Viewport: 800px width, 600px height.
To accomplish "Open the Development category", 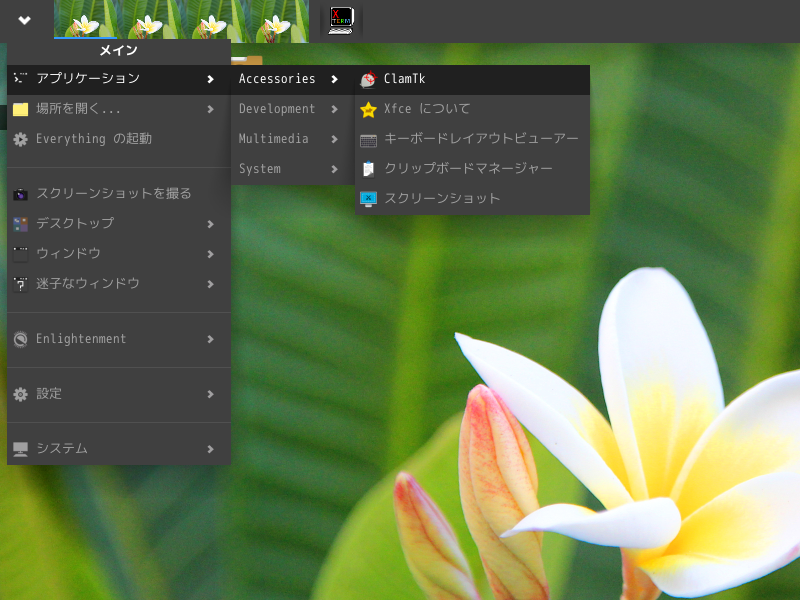I will click(293, 109).
